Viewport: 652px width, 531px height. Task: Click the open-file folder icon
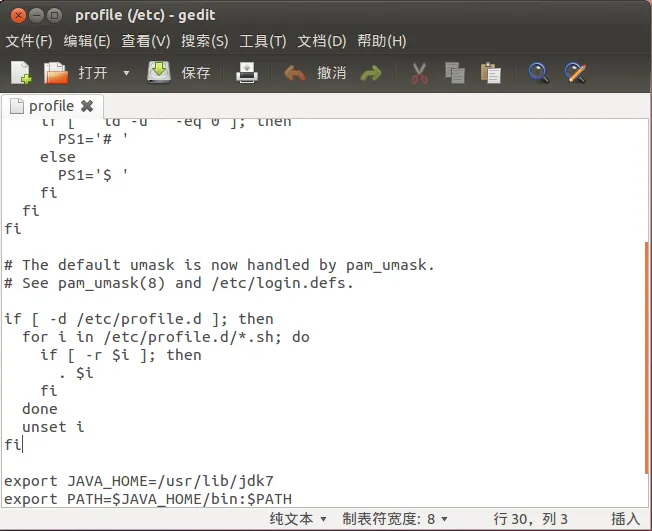[x=56, y=73]
